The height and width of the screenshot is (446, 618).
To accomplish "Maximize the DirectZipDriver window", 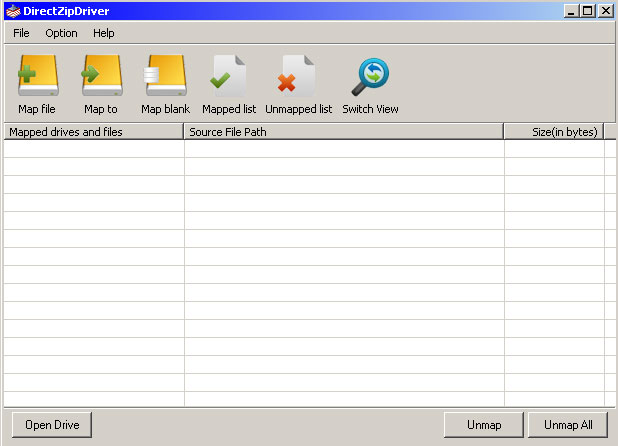I will [587, 11].
